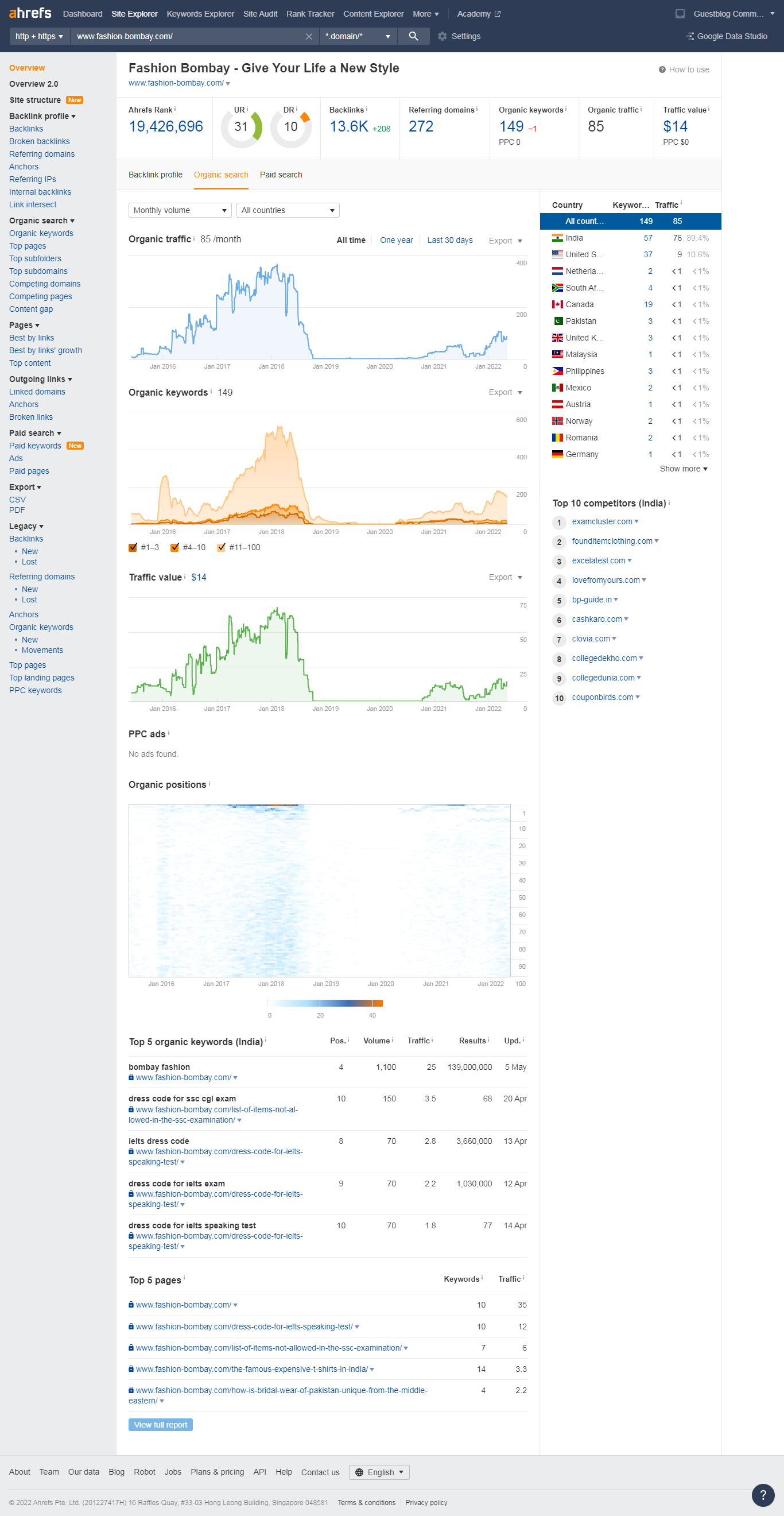The image size is (784, 1516).
Task: Click the Academy external link icon
Action: coord(498,14)
